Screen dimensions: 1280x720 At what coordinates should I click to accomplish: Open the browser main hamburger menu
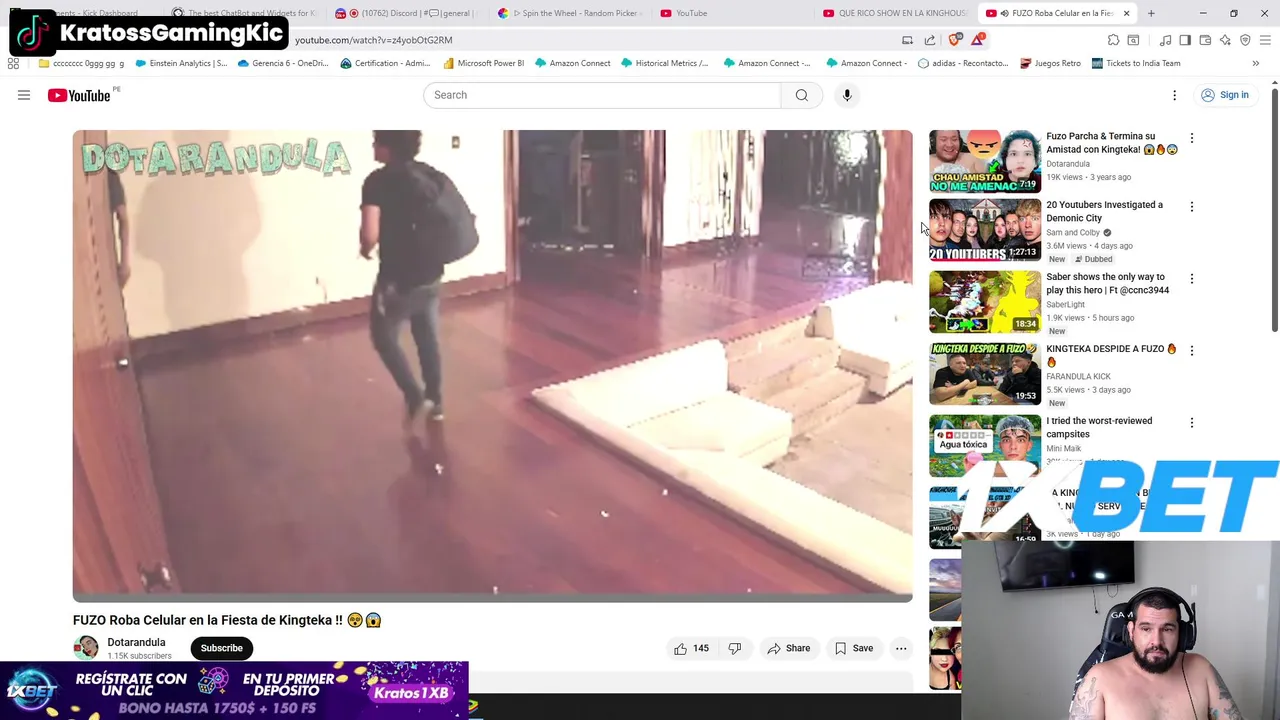[x=1266, y=40]
